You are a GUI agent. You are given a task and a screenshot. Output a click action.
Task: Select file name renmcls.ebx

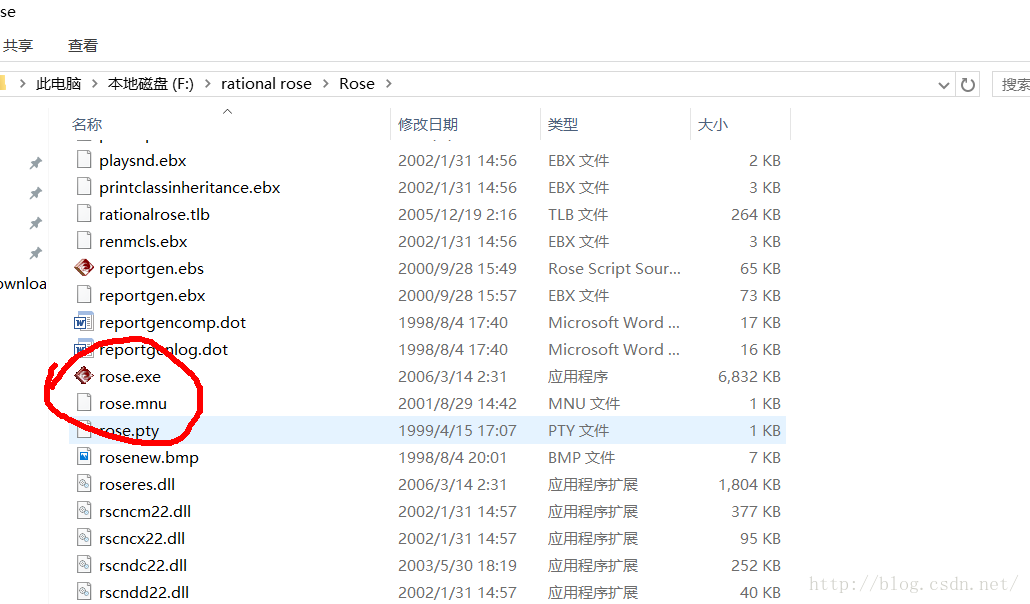coord(143,241)
